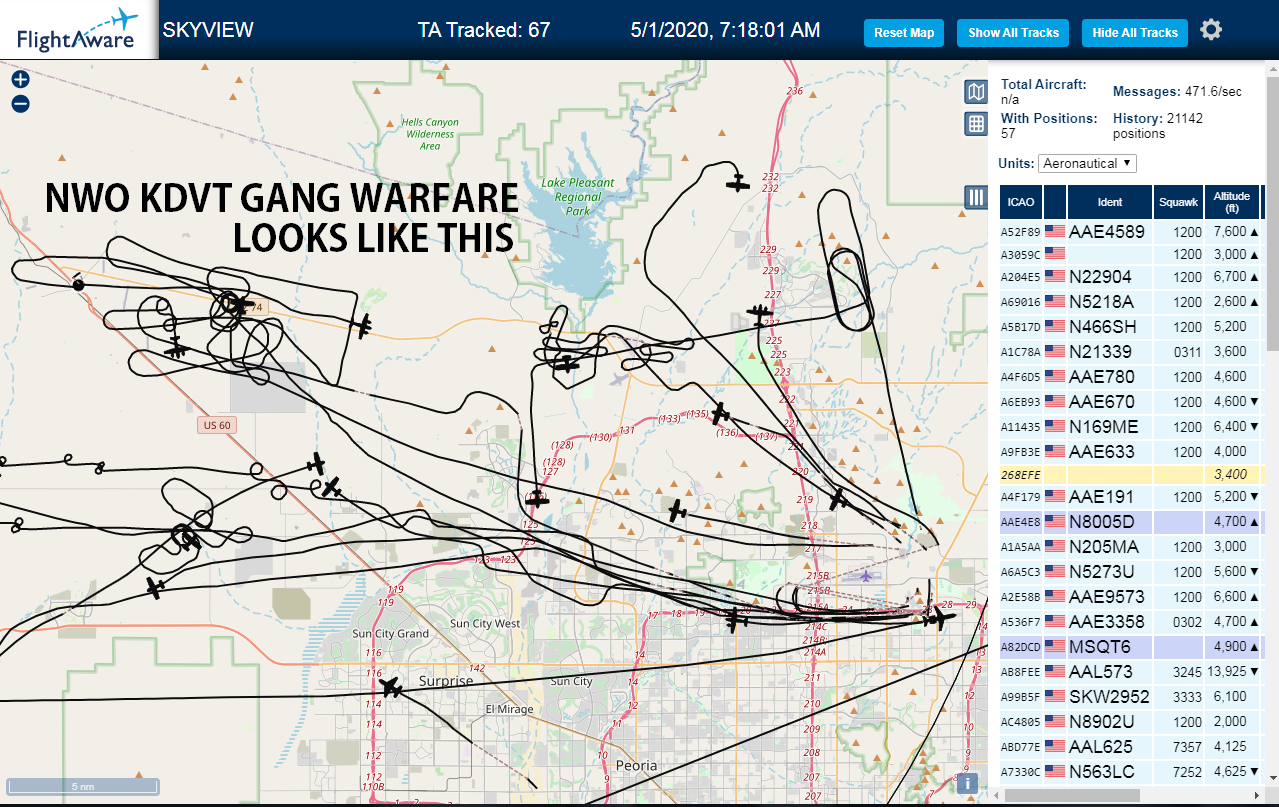1279x807 pixels.
Task: Click the folded map icon button
Action: pos(976,93)
